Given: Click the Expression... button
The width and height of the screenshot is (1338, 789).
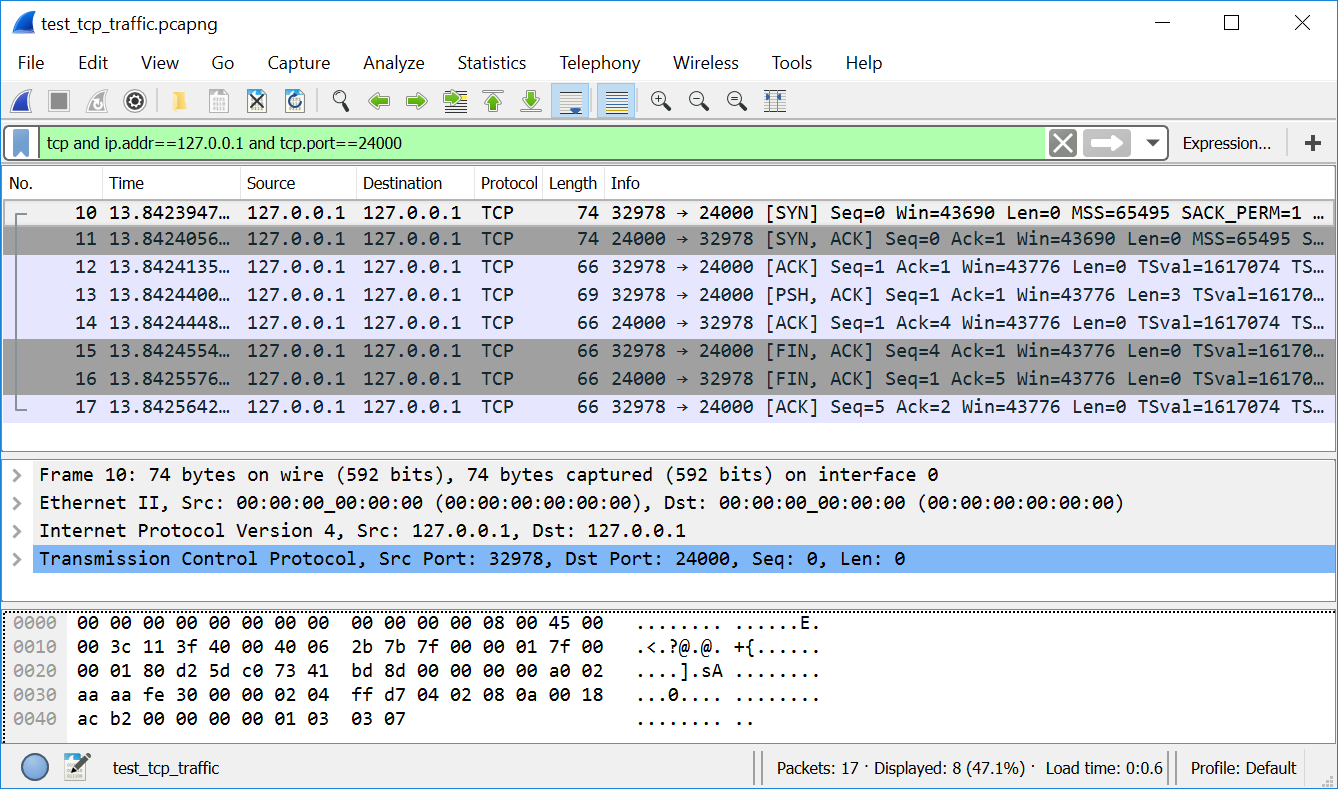Looking at the screenshot, I should click(x=1226, y=143).
